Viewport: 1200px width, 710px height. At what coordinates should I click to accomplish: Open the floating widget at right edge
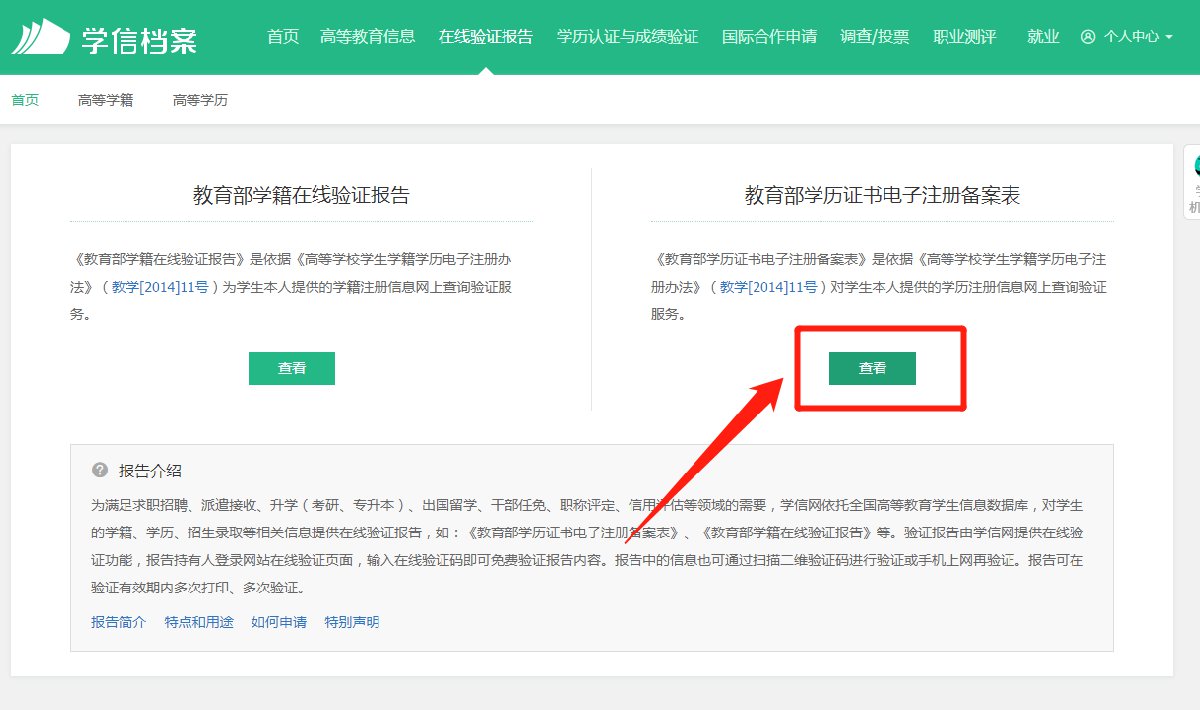point(1192,182)
